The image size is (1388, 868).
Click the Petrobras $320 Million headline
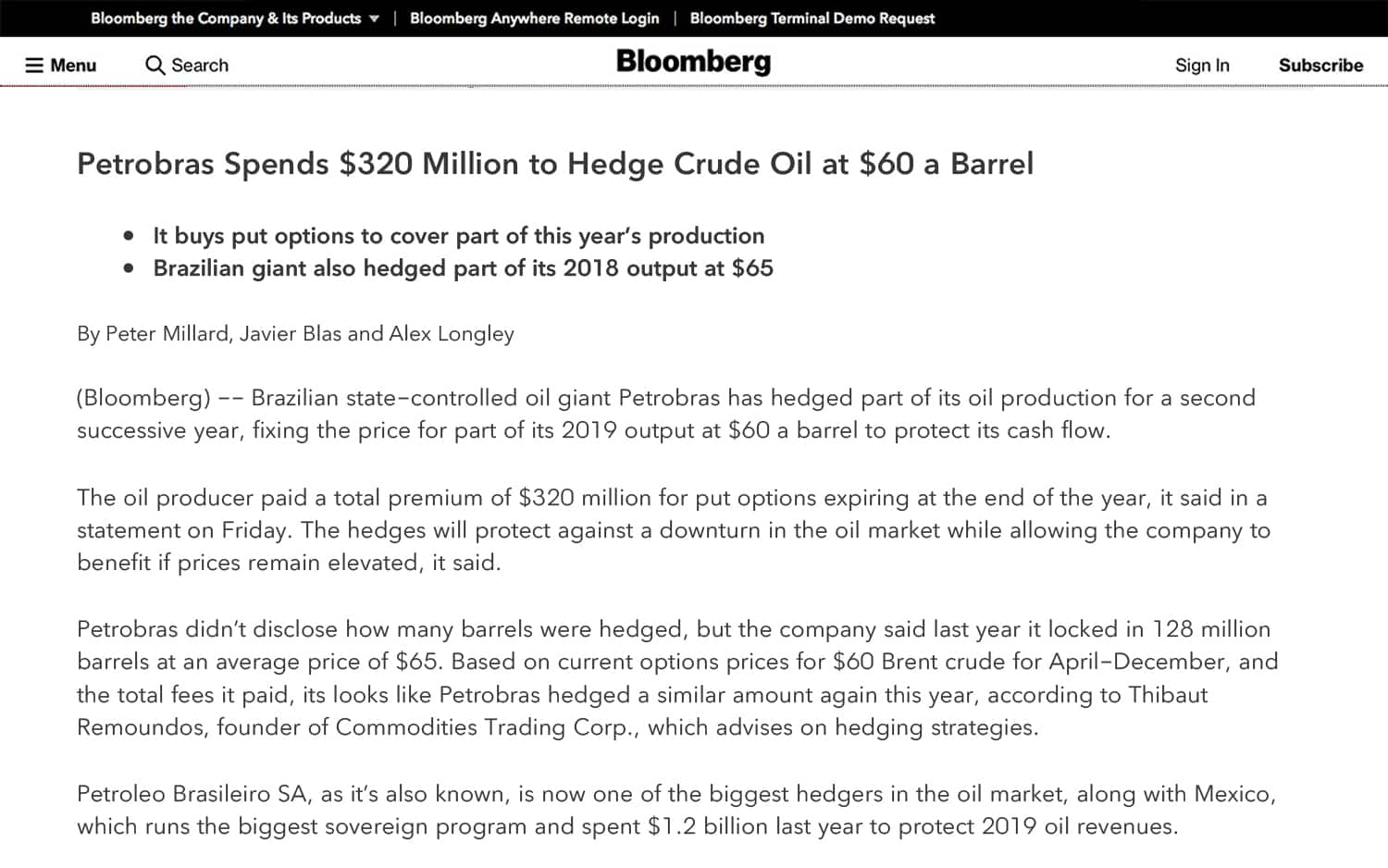pos(554,164)
